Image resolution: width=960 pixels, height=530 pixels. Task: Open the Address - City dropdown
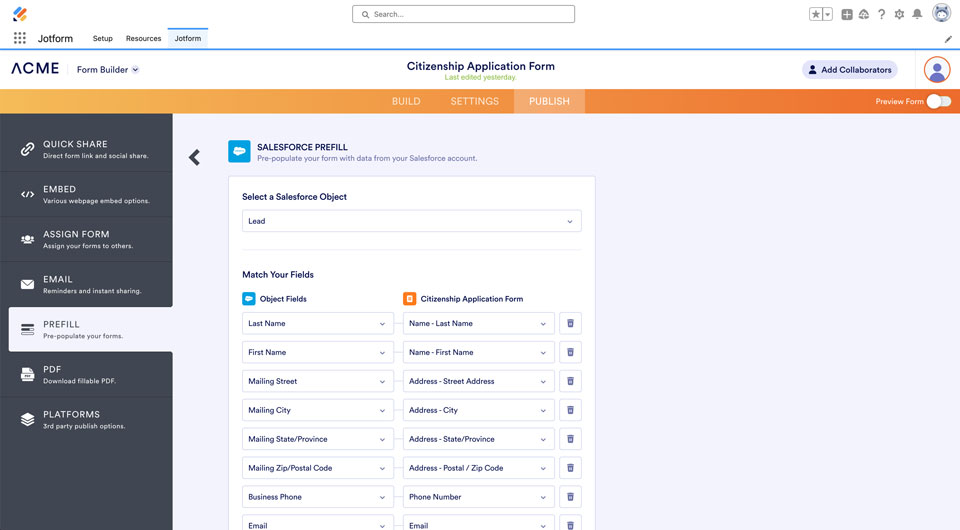pos(478,410)
